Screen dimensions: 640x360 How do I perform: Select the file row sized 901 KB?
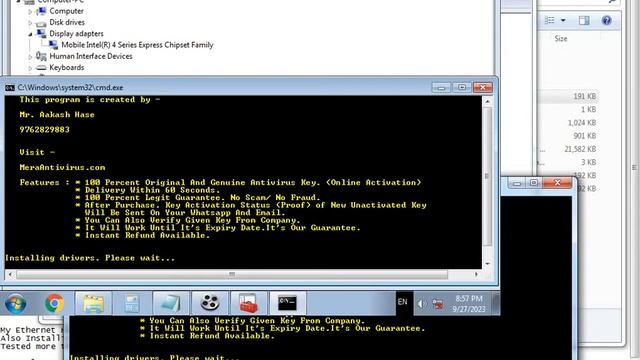click(x=568, y=136)
